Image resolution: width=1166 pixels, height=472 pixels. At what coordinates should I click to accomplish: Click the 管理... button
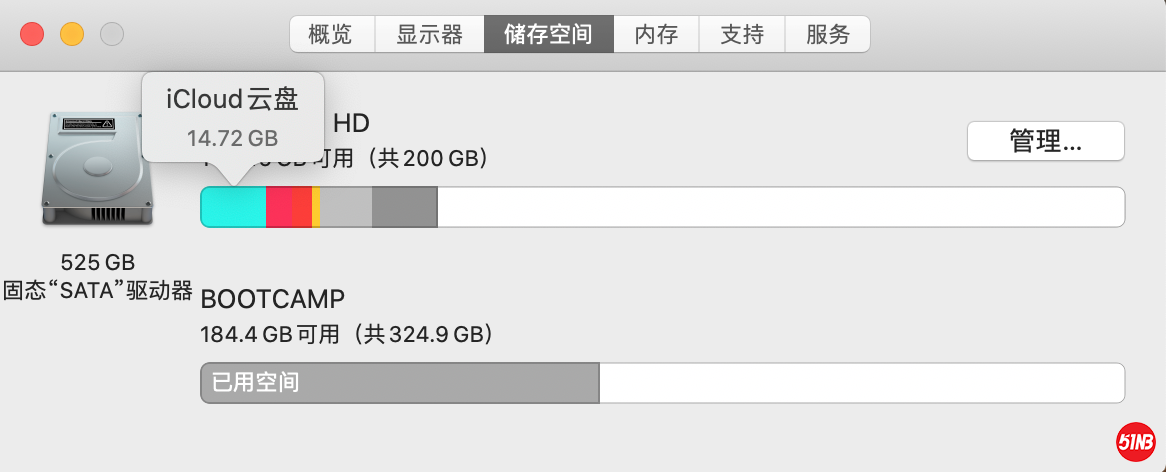coord(1045,141)
